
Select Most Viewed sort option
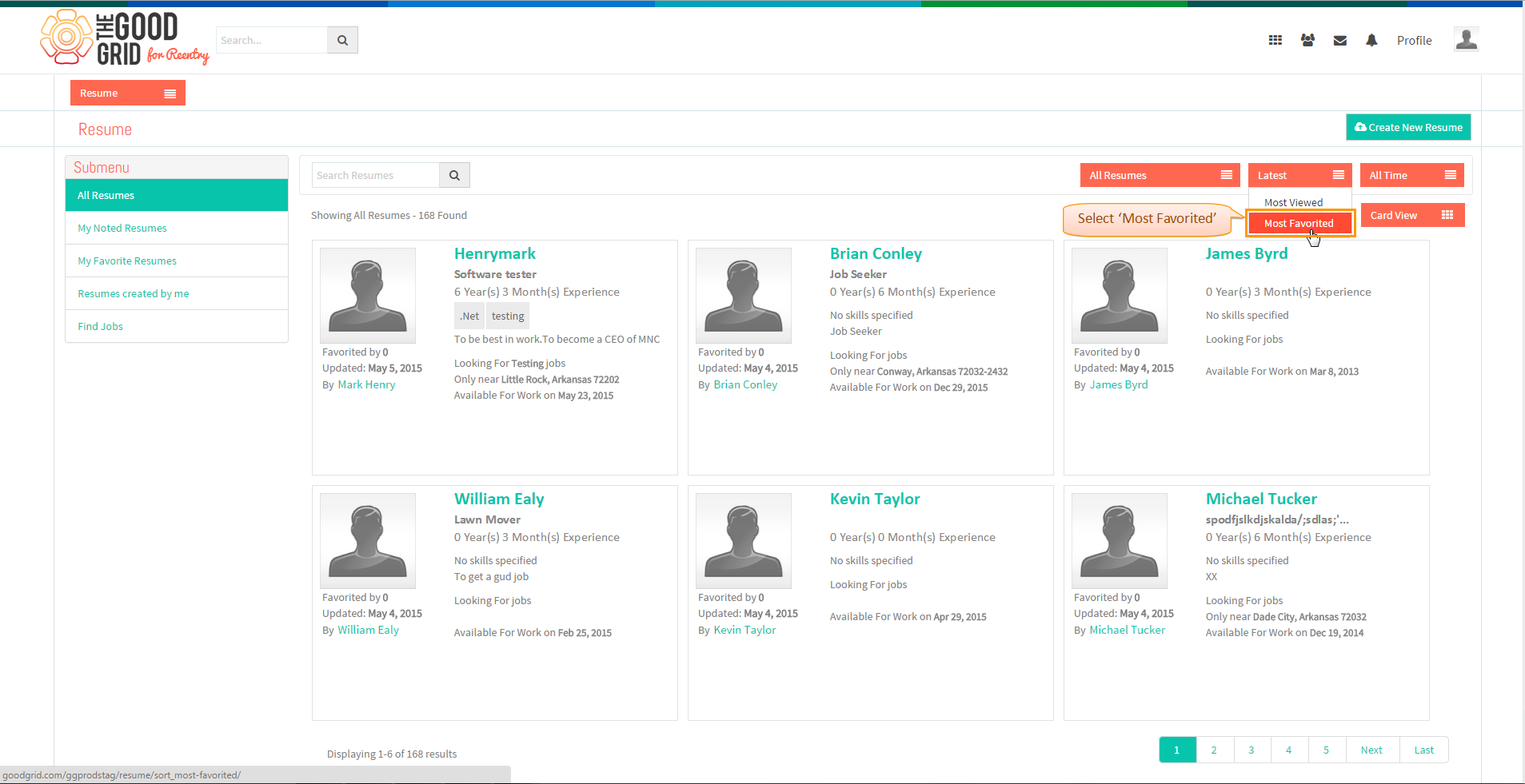tap(1293, 202)
